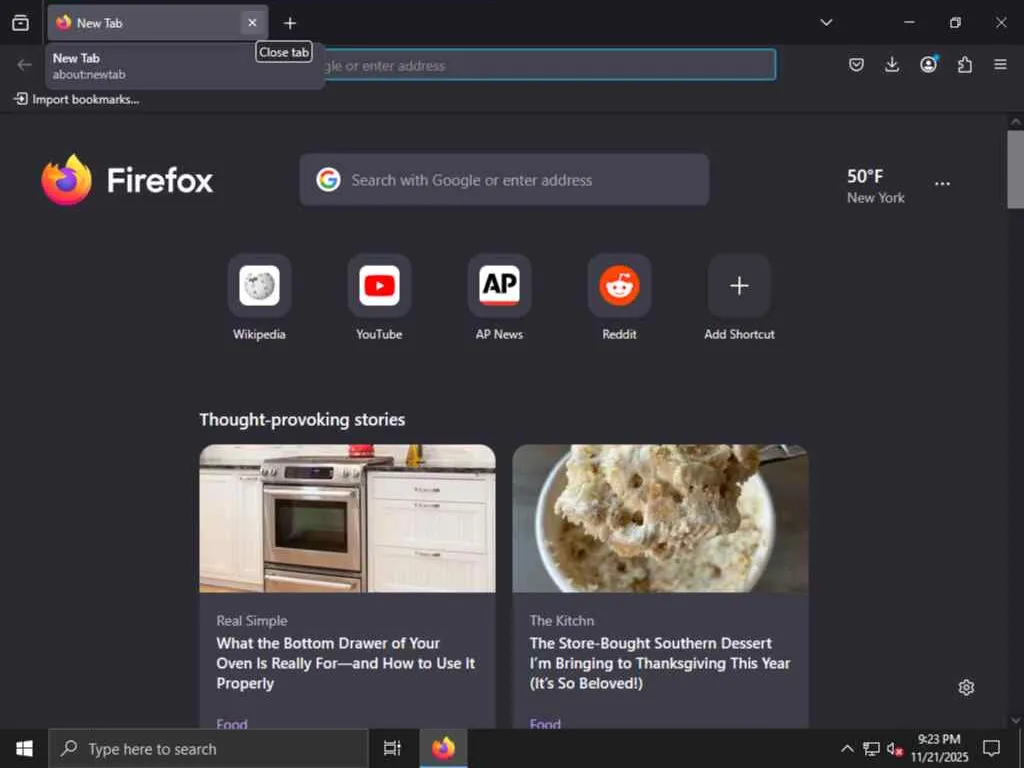Open the Southern dessert thumbnail image
Viewport: 1024px width, 768px height.
[x=660, y=519]
